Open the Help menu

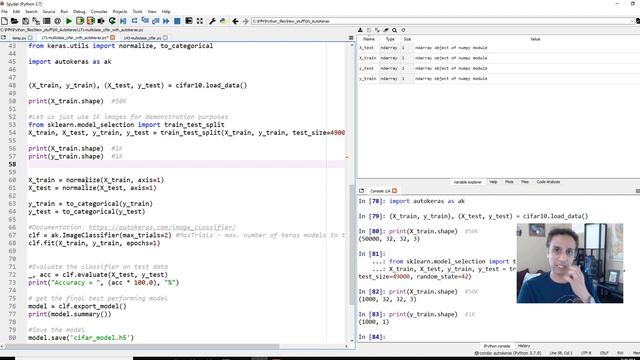166,11
